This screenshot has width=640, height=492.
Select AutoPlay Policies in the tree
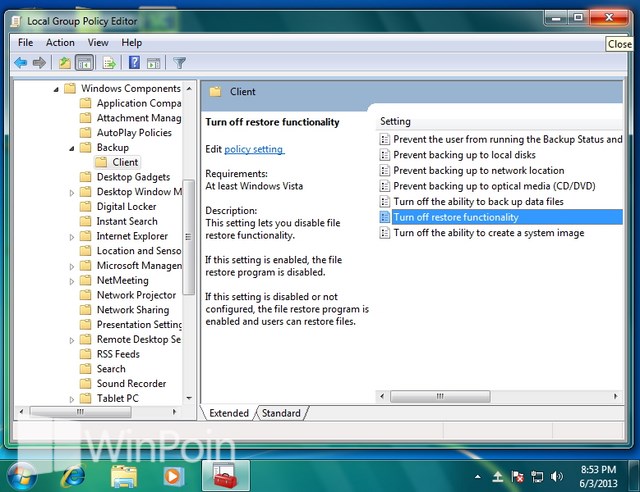click(134, 133)
